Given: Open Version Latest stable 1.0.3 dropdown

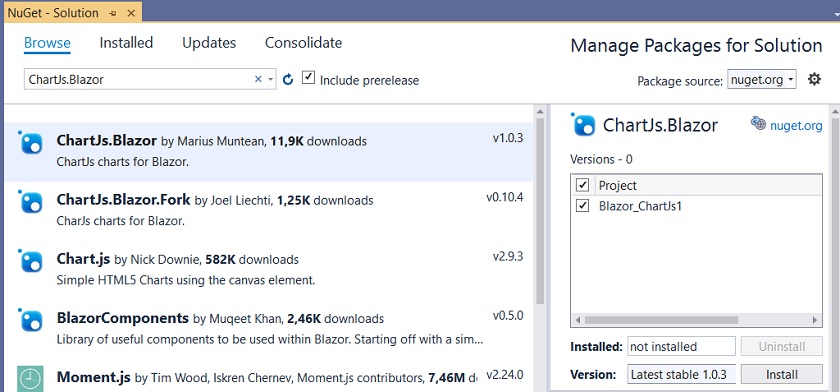Looking at the screenshot, I should [x=681, y=374].
